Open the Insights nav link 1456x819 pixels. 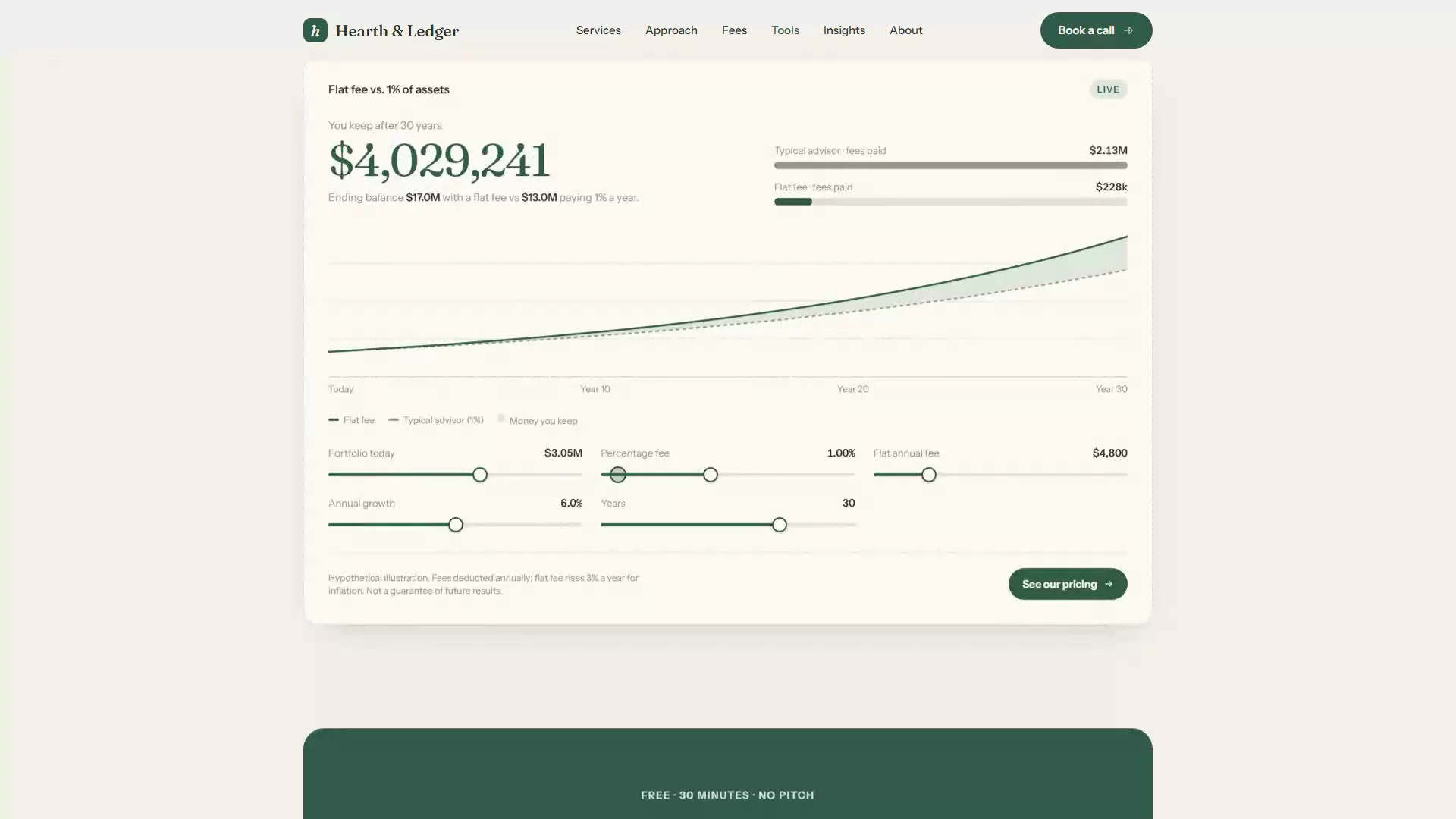844,30
